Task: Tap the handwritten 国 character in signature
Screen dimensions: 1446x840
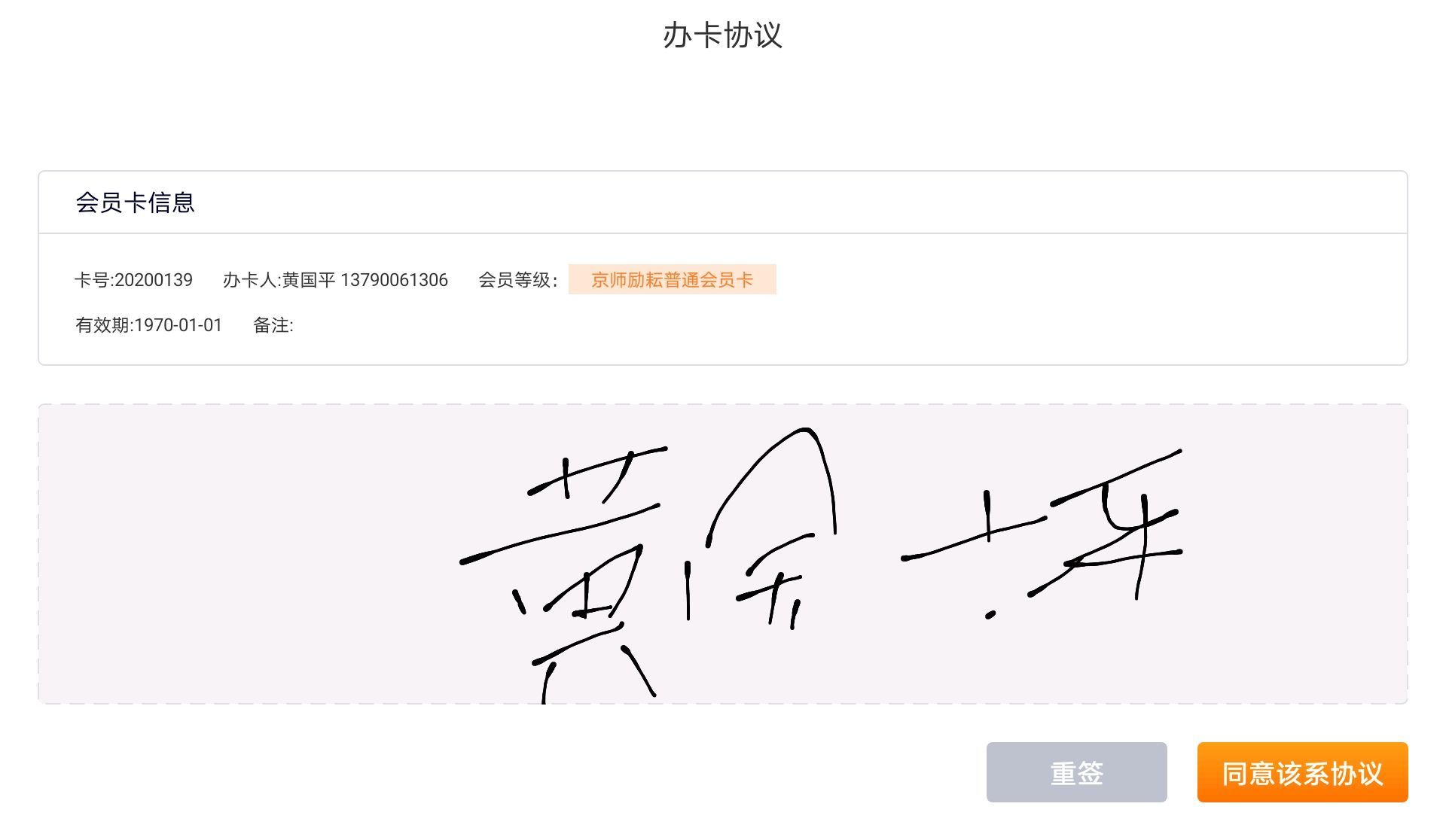Action: (x=761, y=527)
